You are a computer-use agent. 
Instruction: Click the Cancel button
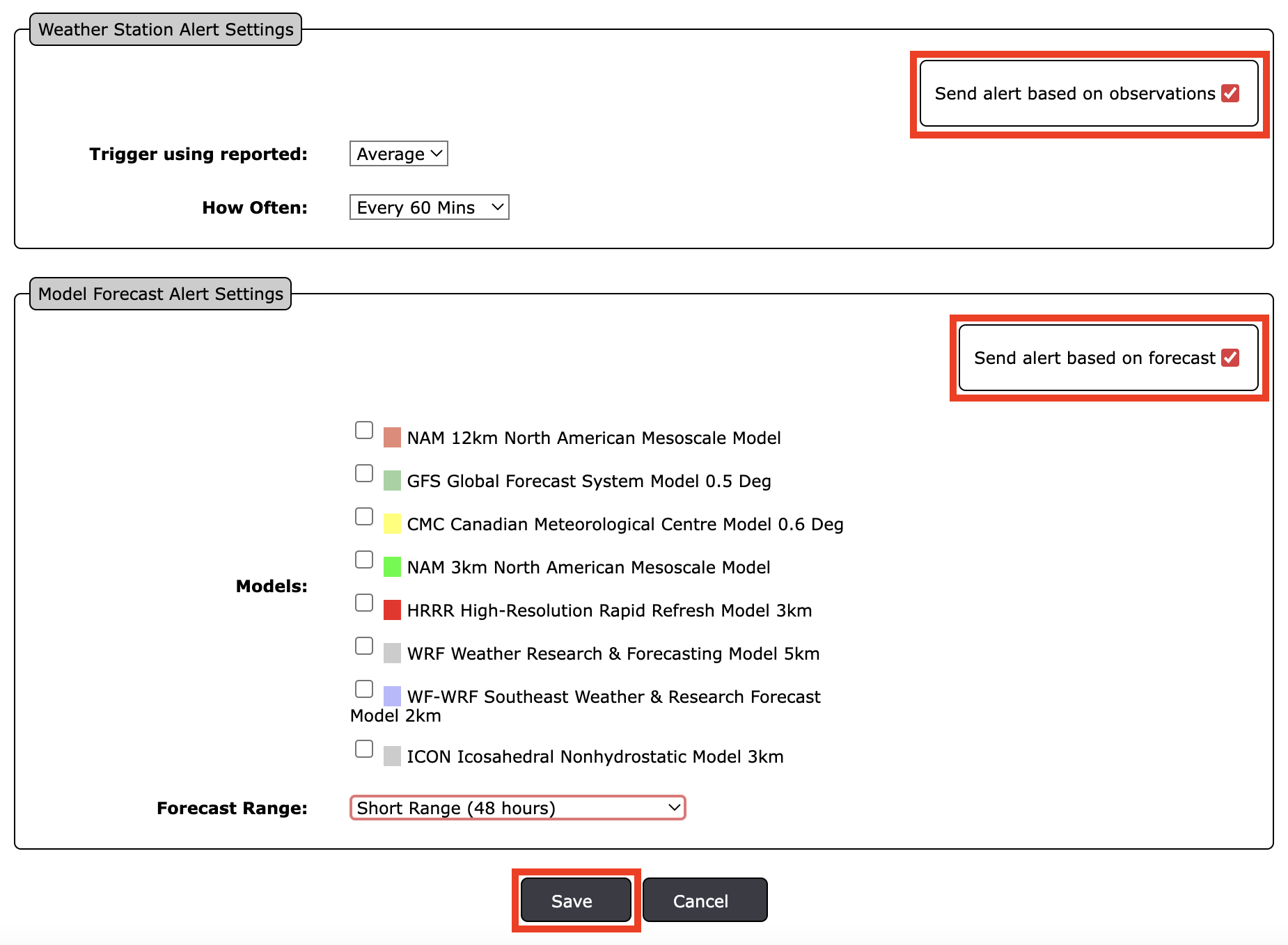(x=704, y=900)
